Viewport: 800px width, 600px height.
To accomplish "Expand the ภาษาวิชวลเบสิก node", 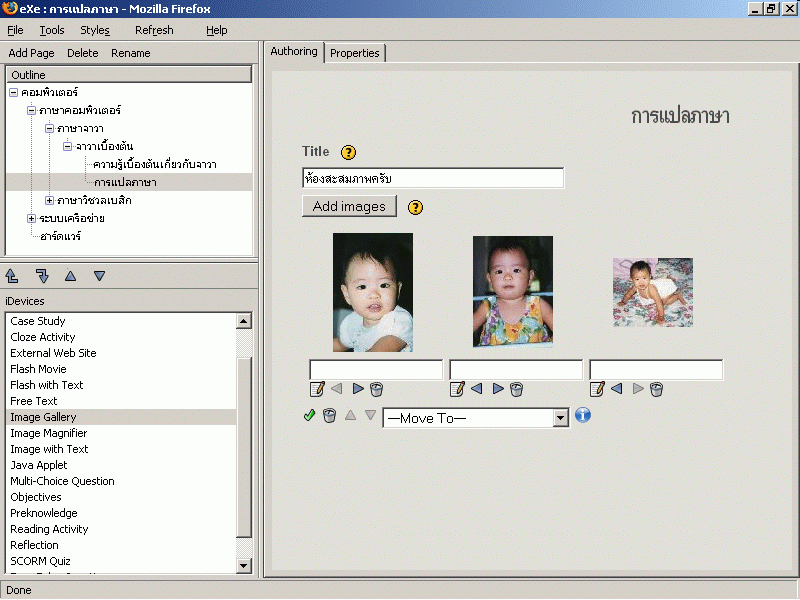I will [49, 201].
